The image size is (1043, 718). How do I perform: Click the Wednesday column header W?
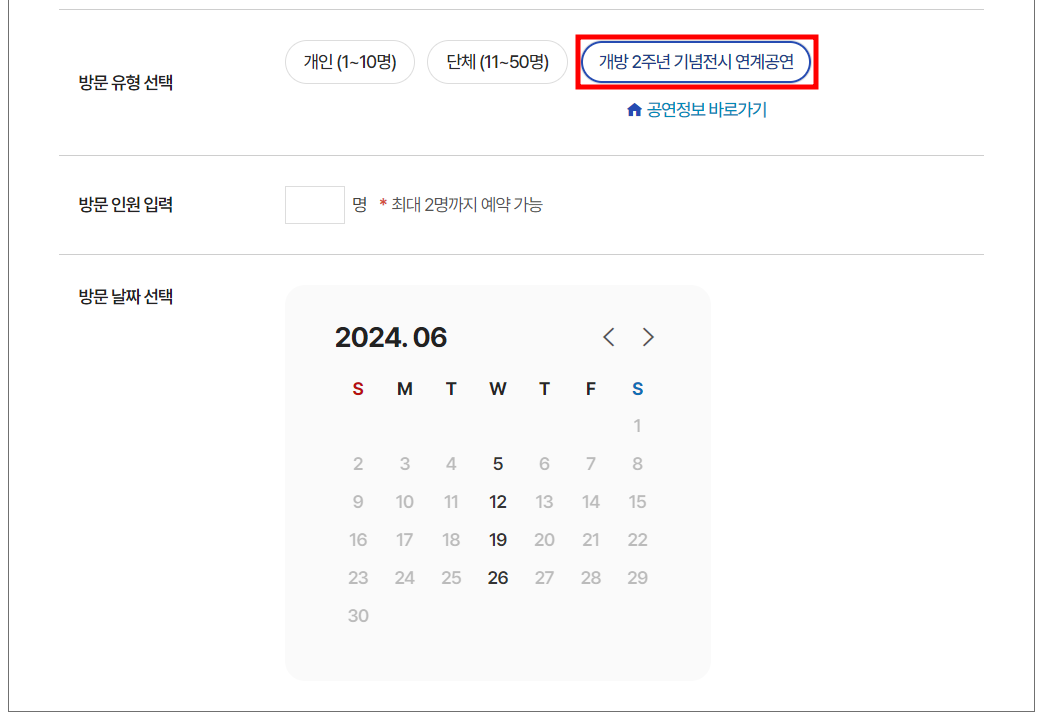pyautogui.click(x=498, y=389)
